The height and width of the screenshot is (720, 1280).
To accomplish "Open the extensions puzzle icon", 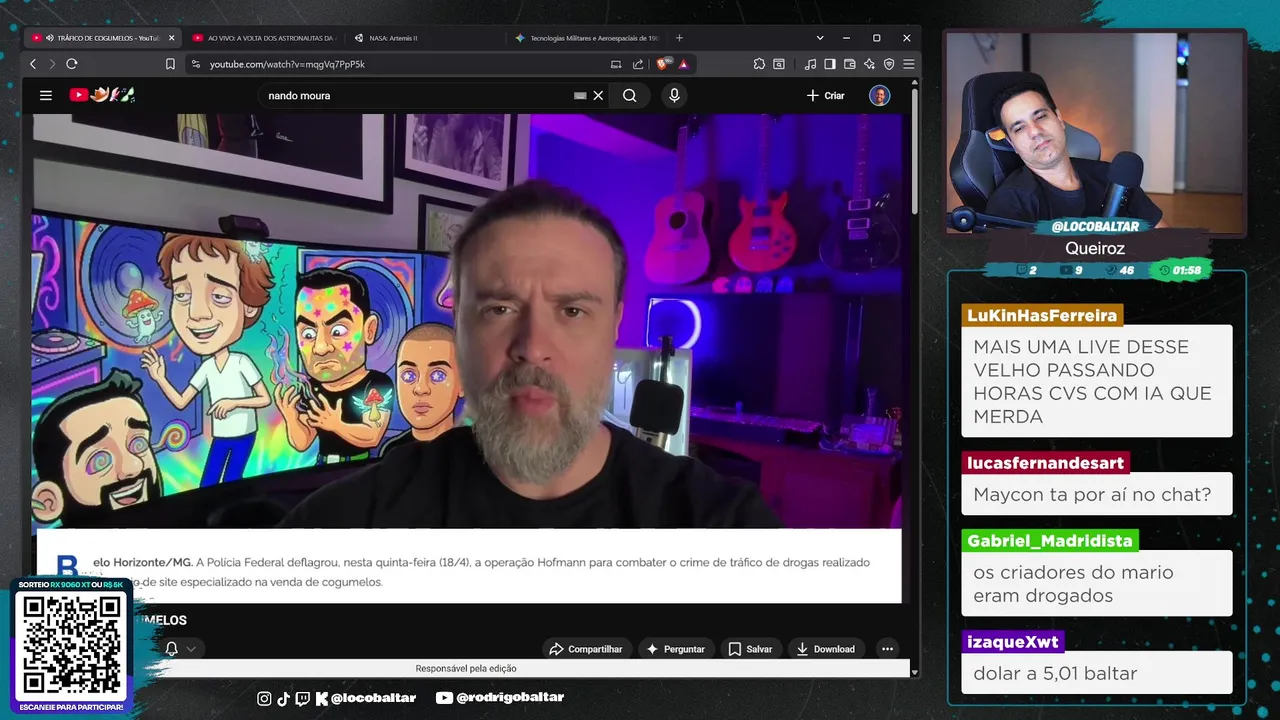I will 759,64.
